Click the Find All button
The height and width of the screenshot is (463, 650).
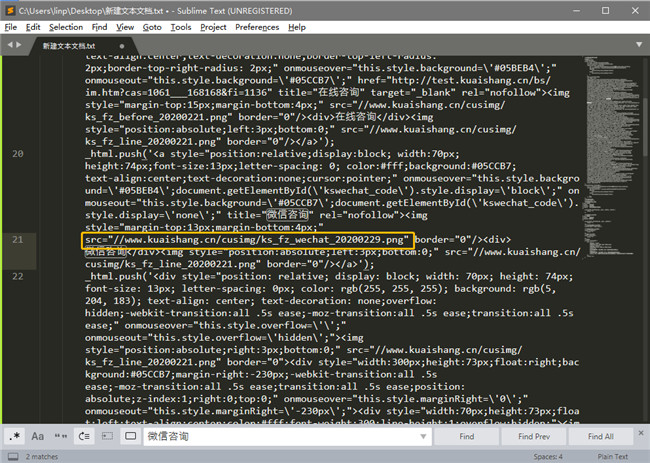click(x=601, y=437)
